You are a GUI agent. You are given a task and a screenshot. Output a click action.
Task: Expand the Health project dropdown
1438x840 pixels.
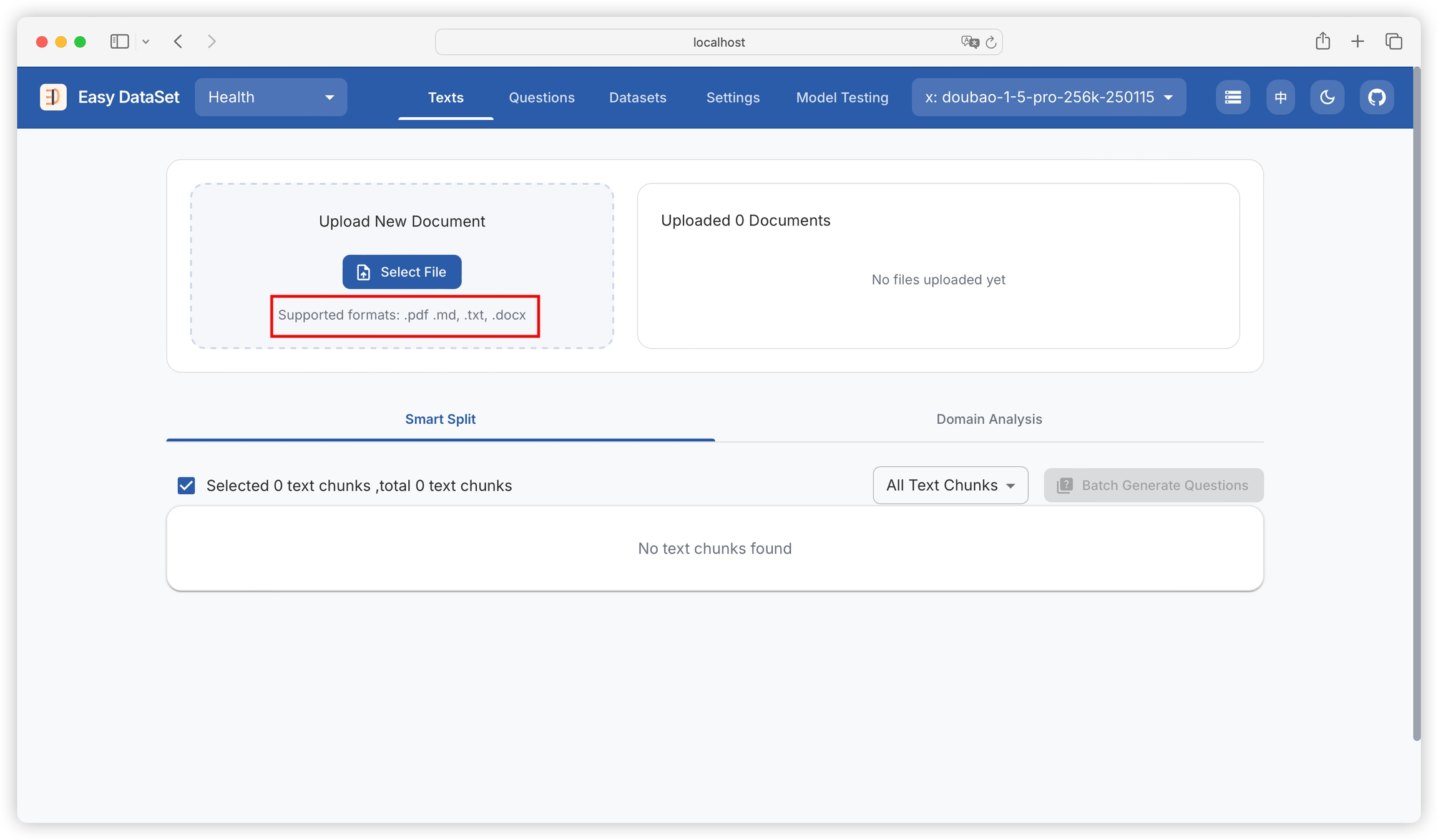tap(270, 97)
